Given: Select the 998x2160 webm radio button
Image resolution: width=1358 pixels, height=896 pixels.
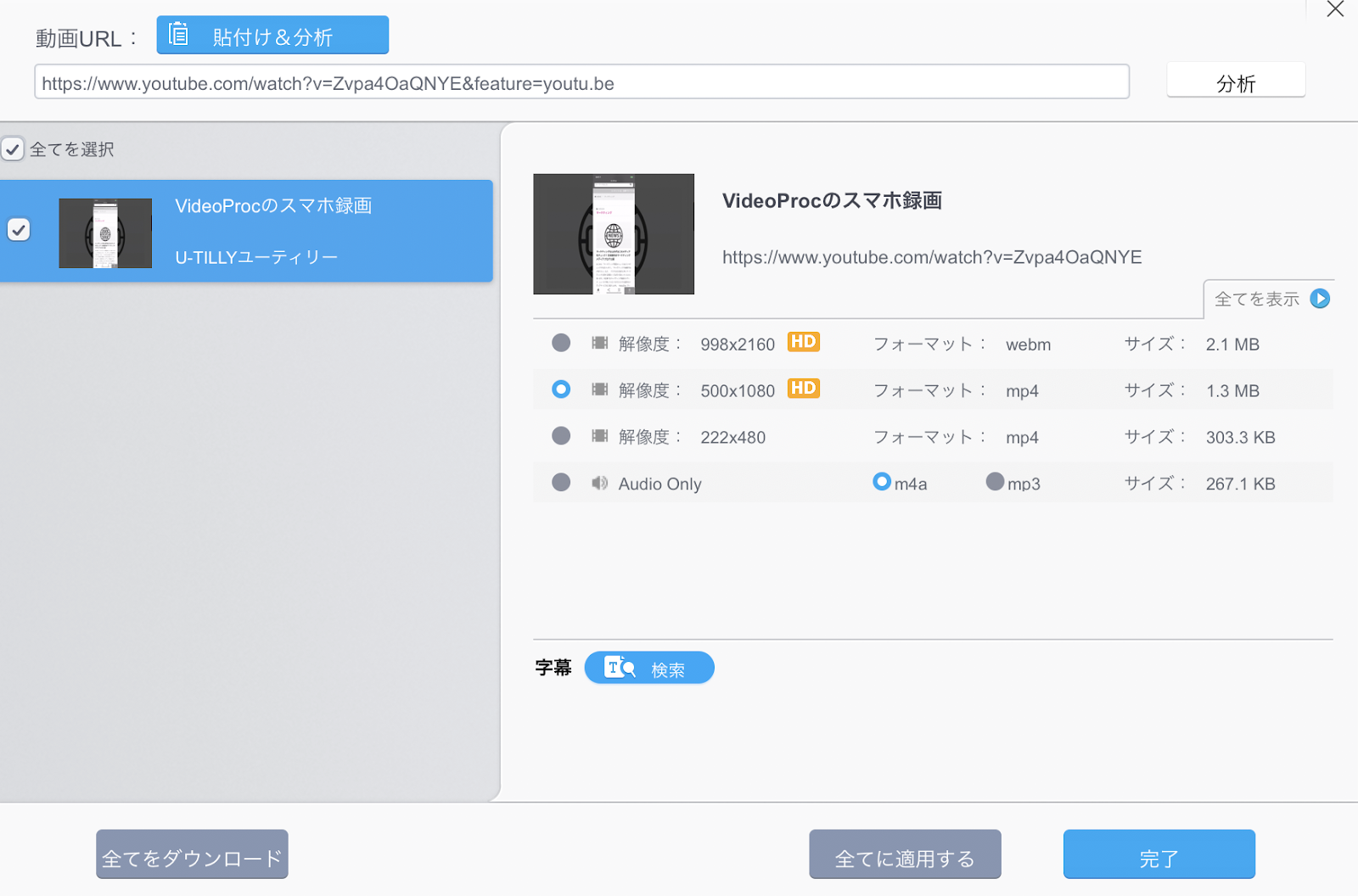Looking at the screenshot, I should (x=561, y=343).
